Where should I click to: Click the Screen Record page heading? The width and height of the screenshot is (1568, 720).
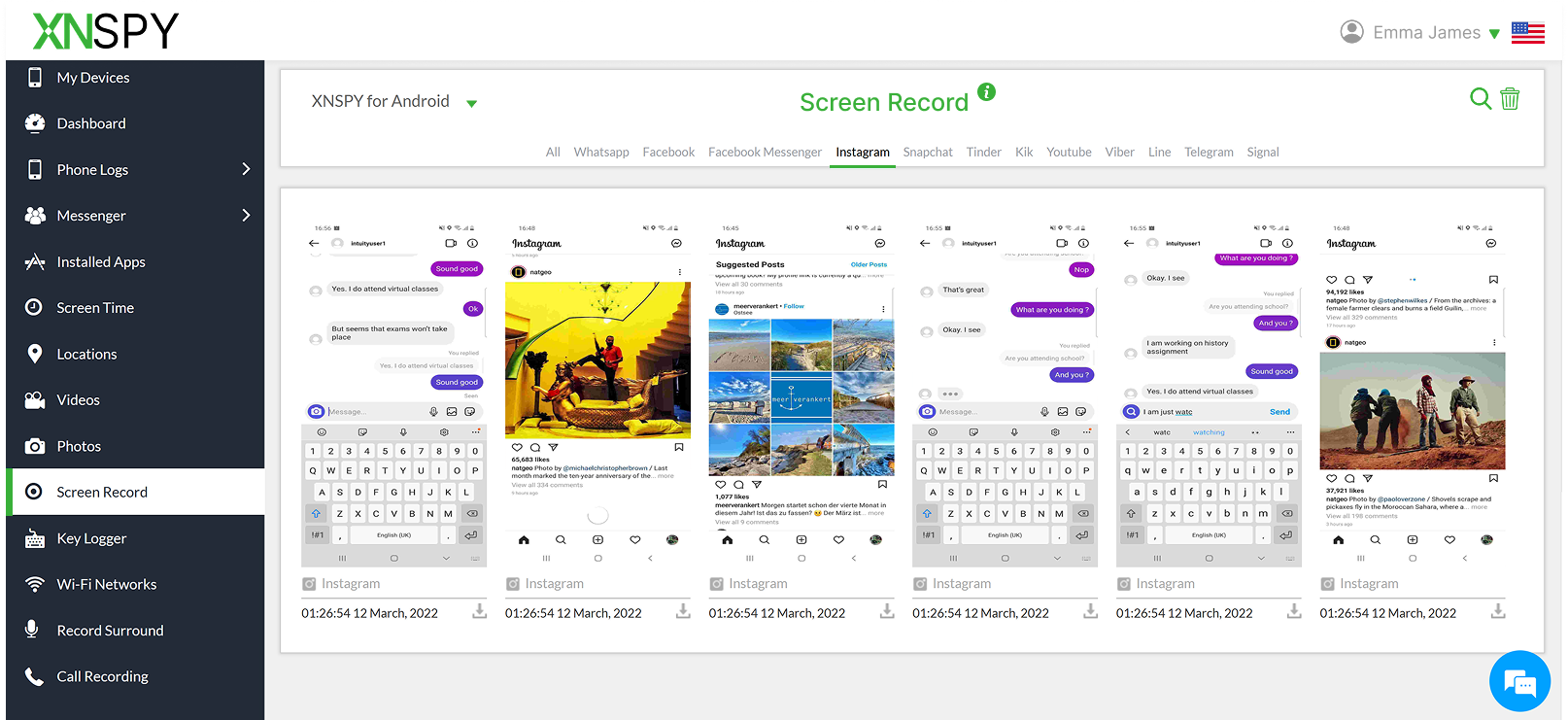(884, 102)
